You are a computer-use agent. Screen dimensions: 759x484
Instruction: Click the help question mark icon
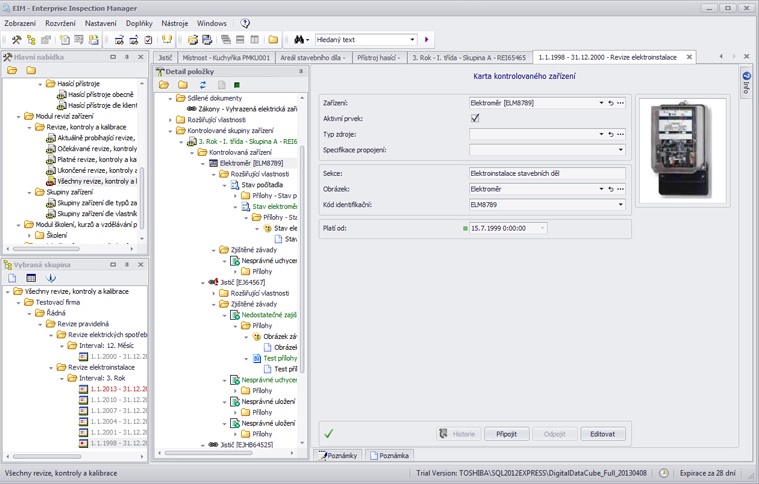pyautogui.click(x=245, y=23)
